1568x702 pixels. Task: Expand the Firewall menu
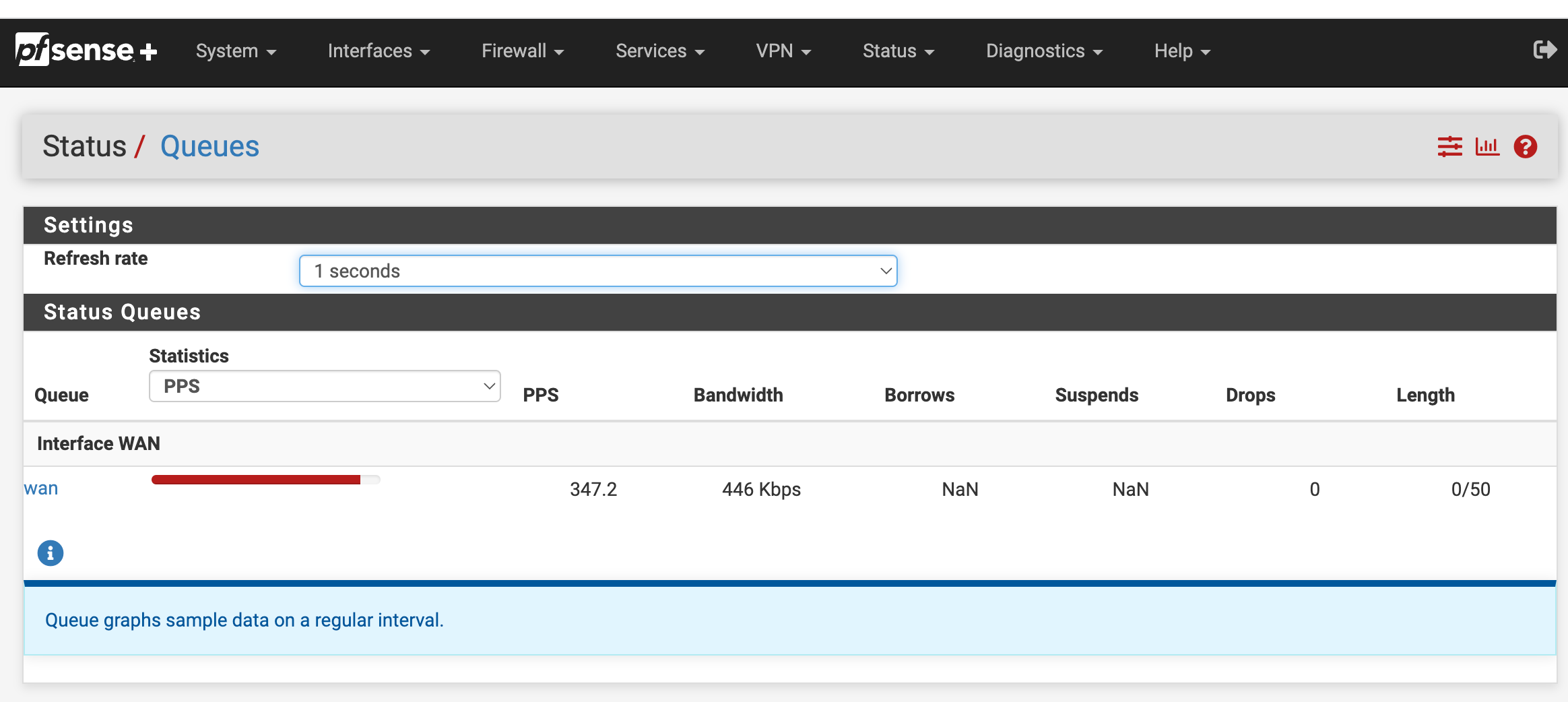pos(523,51)
